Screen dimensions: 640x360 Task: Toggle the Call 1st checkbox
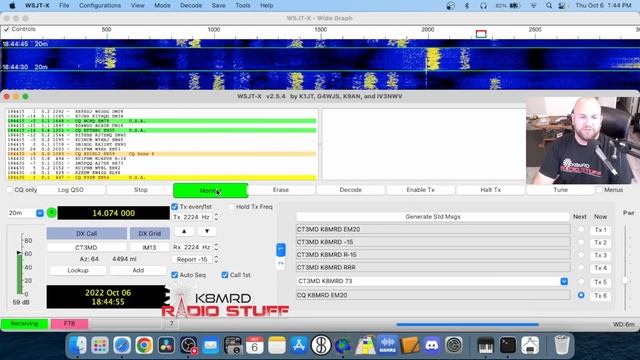click(x=225, y=275)
